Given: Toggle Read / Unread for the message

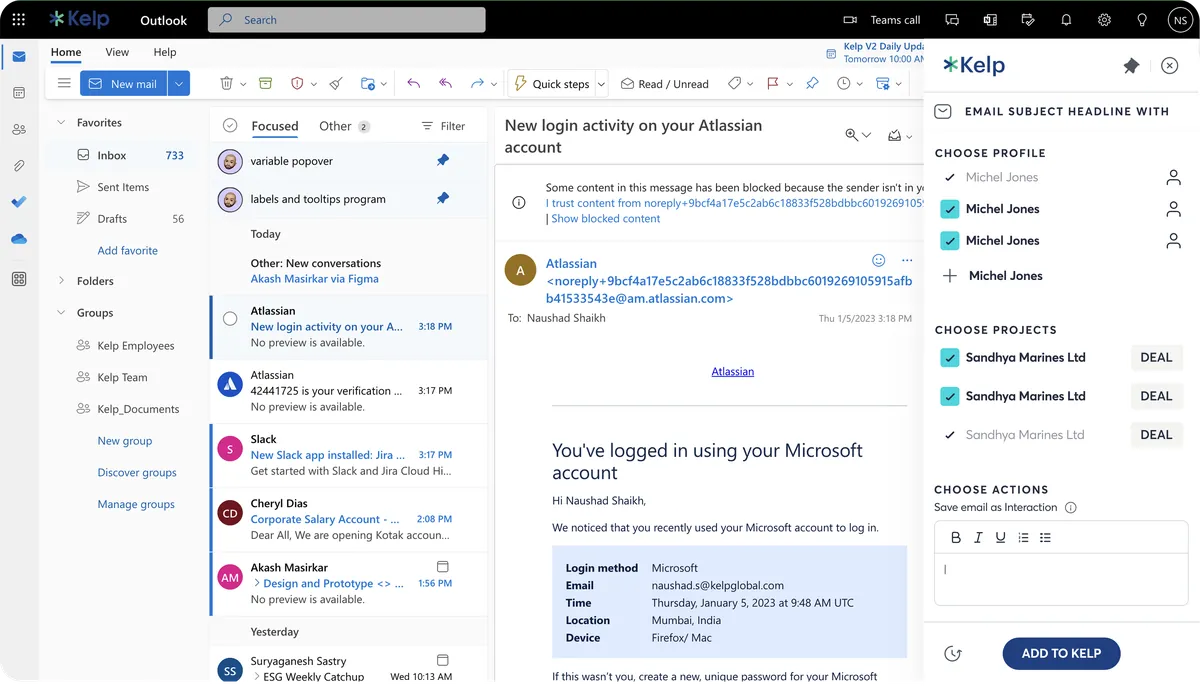Looking at the screenshot, I should click(664, 84).
